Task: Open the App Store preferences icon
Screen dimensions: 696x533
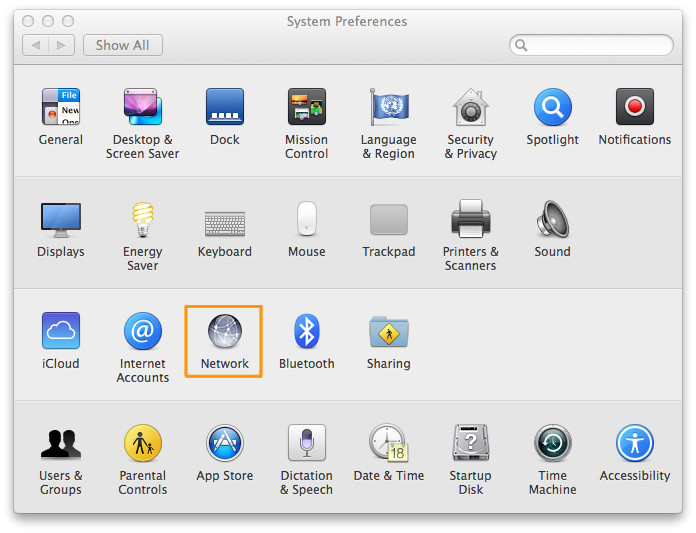Action: 225,443
